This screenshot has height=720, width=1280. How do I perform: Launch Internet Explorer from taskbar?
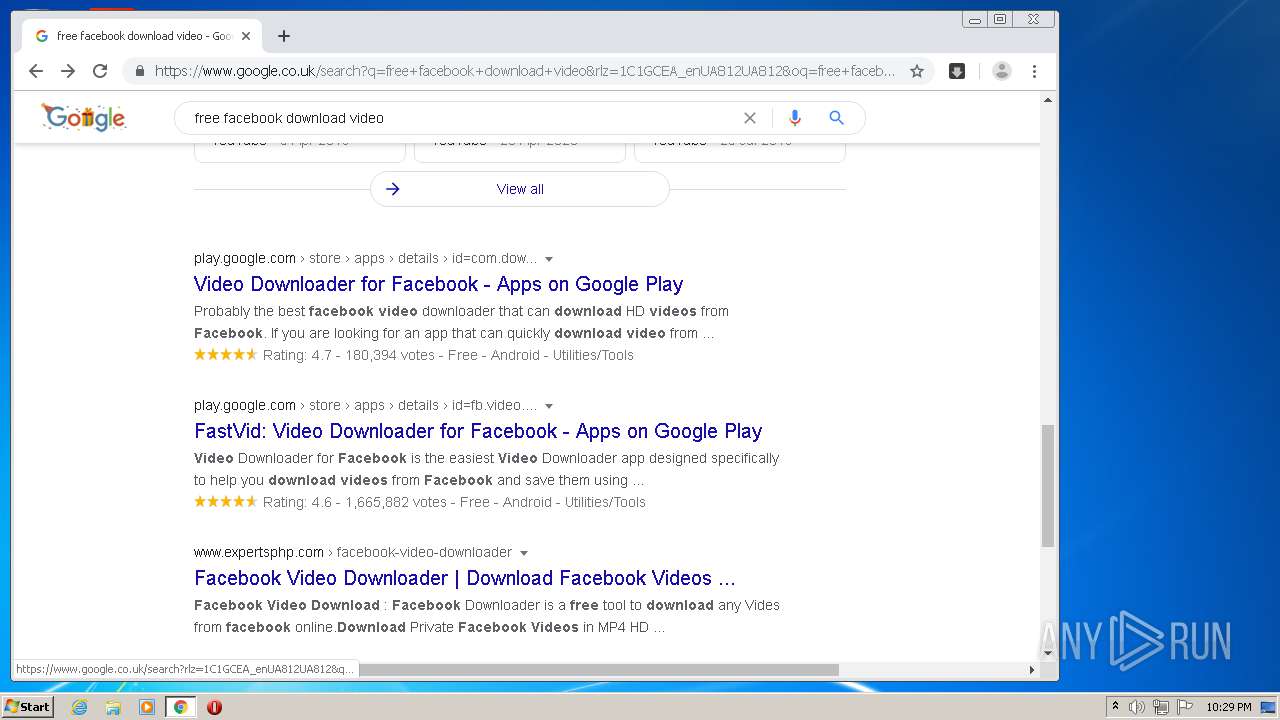[x=80, y=707]
